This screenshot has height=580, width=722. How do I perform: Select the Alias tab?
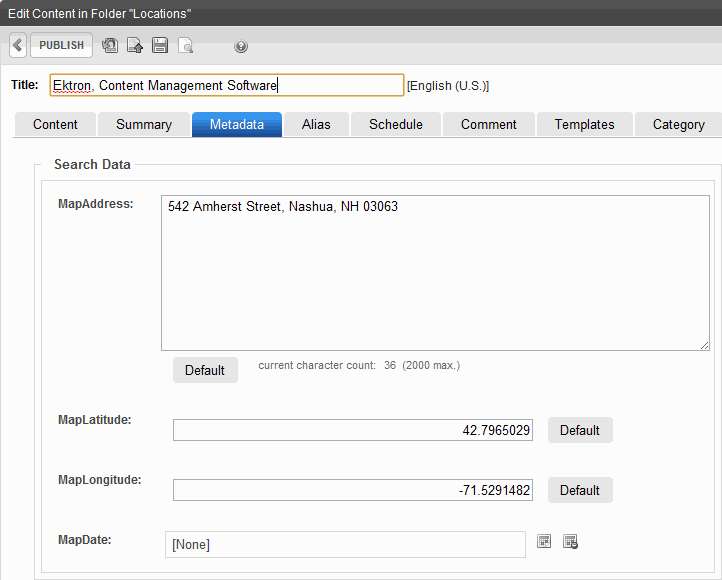click(x=316, y=124)
